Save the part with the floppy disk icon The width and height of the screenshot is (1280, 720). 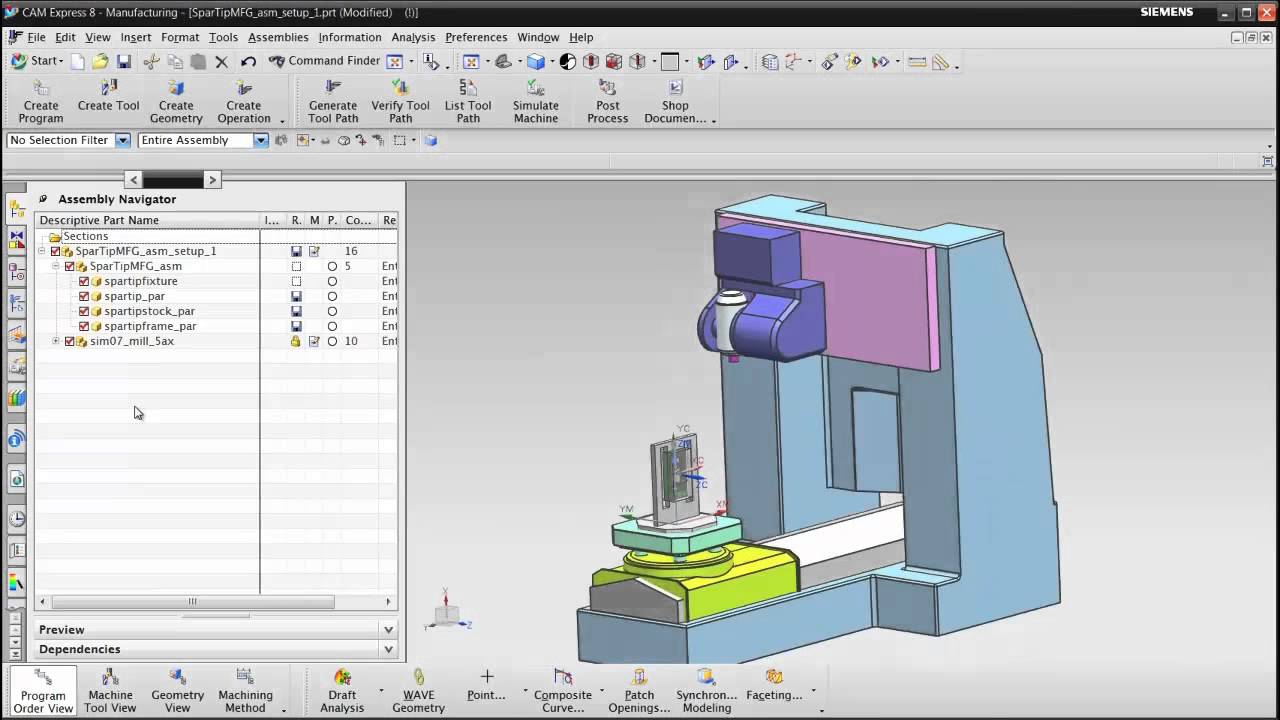124,61
